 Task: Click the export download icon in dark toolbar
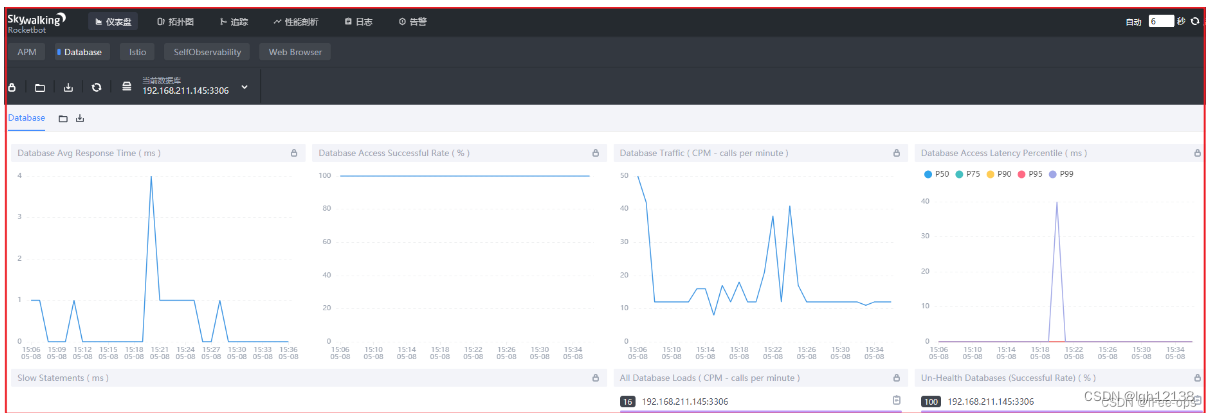click(x=68, y=87)
